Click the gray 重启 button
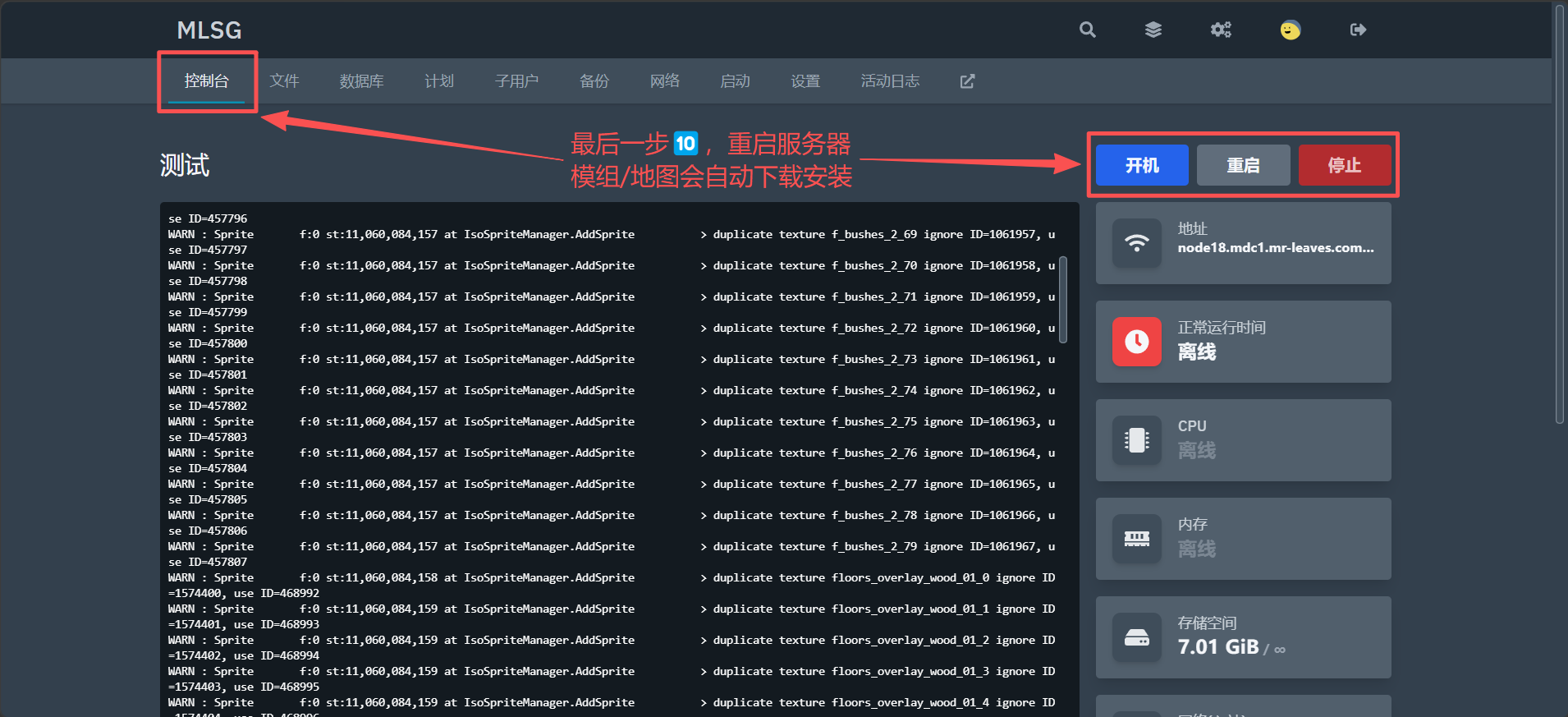Image resolution: width=1568 pixels, height=717 pixels. 1243,165
